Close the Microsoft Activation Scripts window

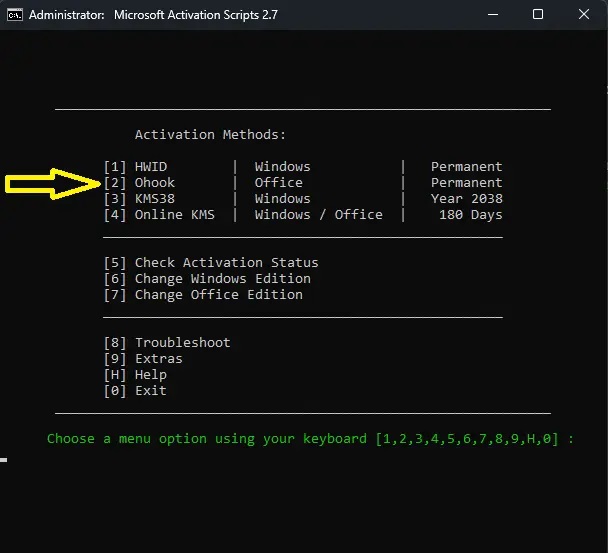584,15
